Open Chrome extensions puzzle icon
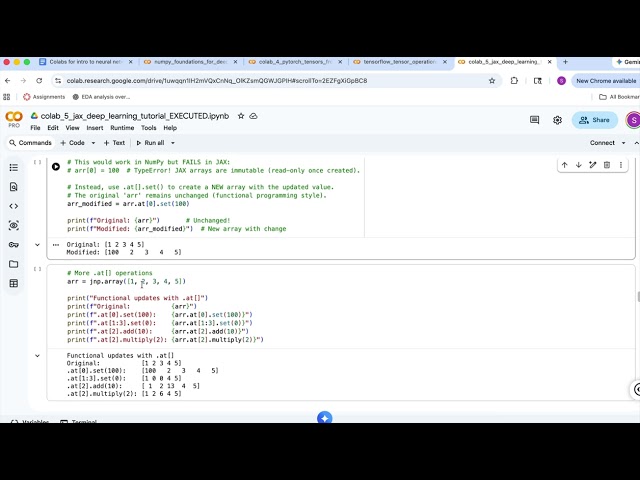 click(514, 81)
